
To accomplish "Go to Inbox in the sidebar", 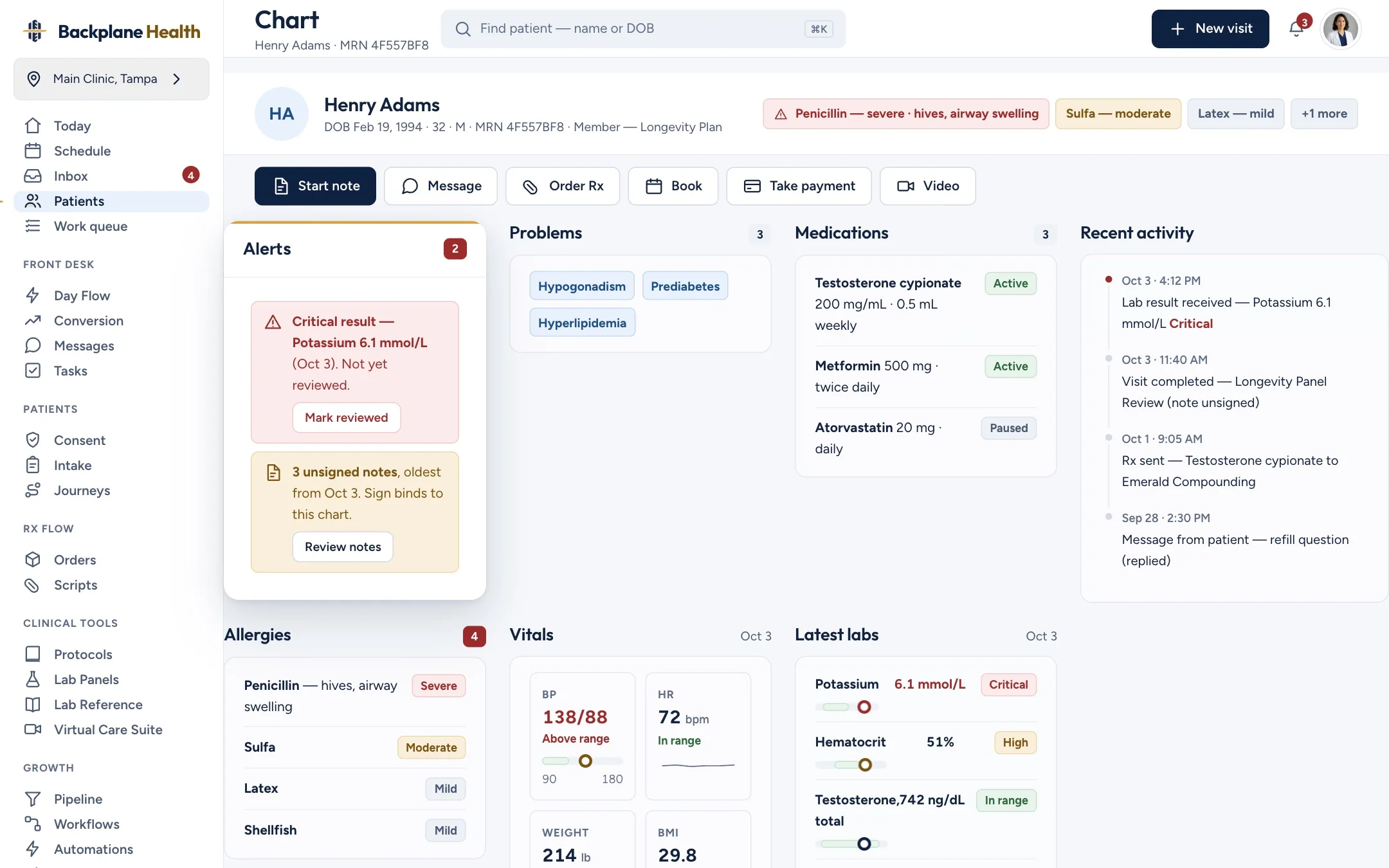I will (111, 176).
